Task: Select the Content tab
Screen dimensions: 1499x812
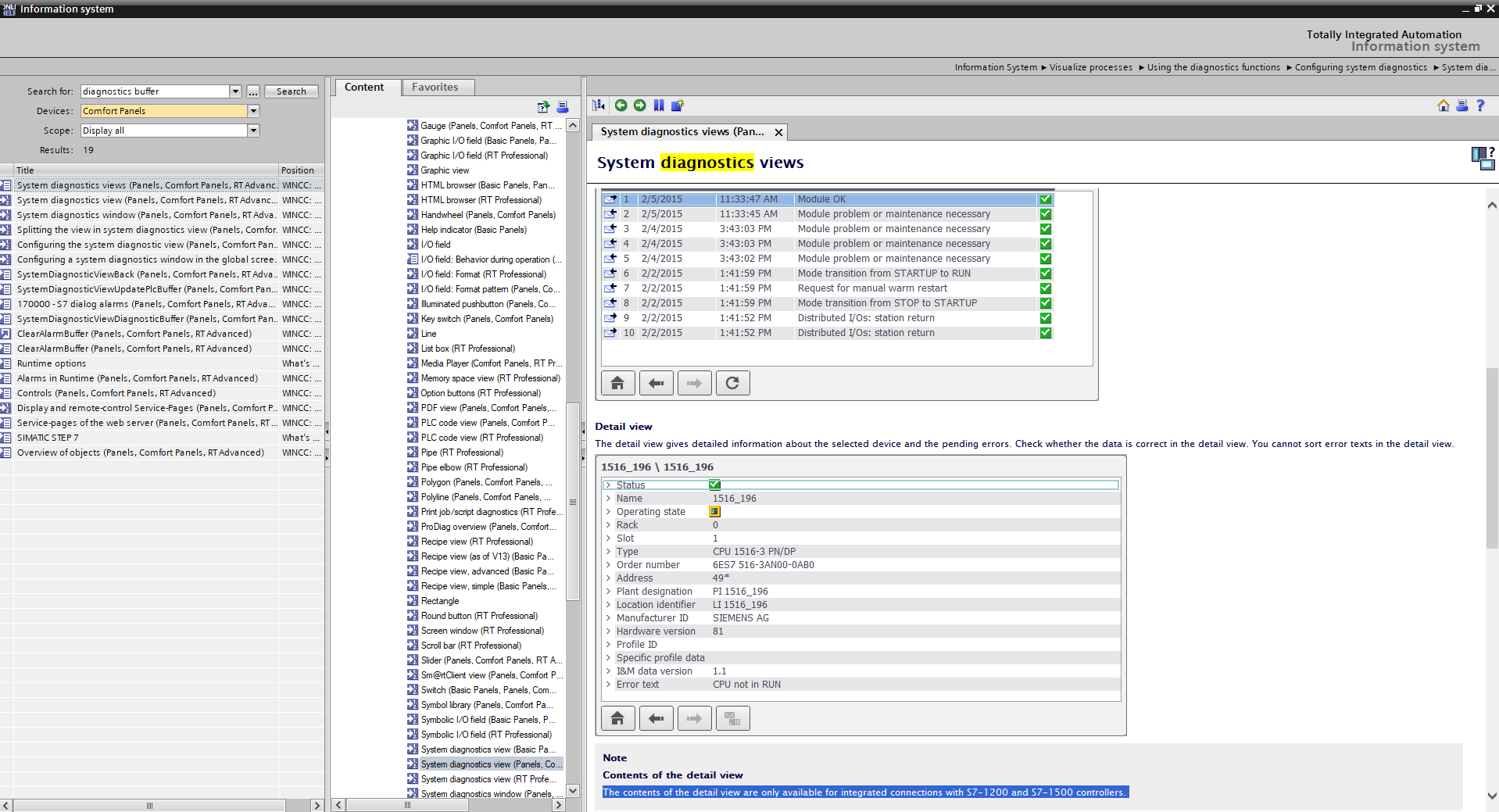Action: tap(364, 87)
